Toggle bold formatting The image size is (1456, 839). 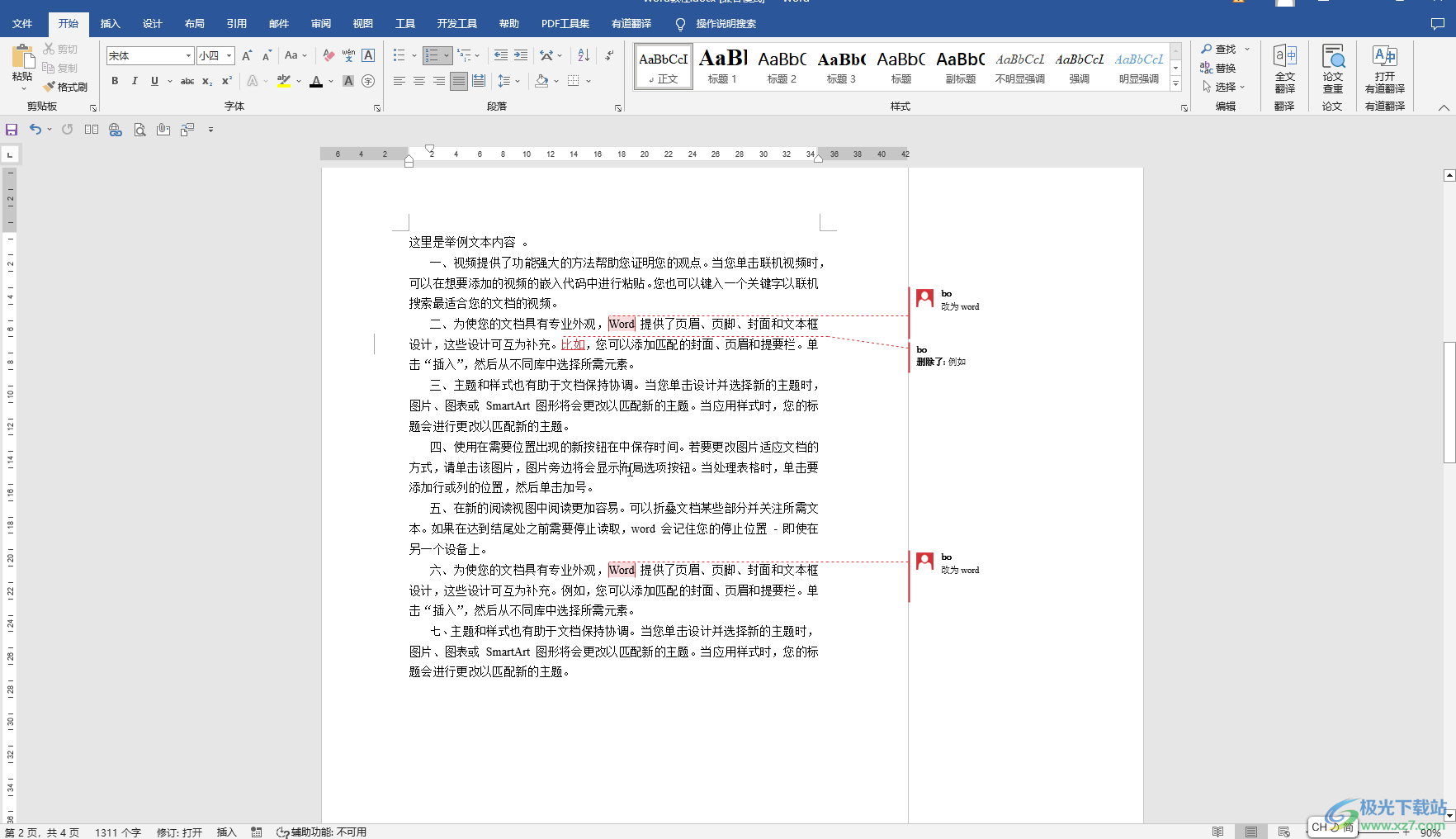pos(115,81)
